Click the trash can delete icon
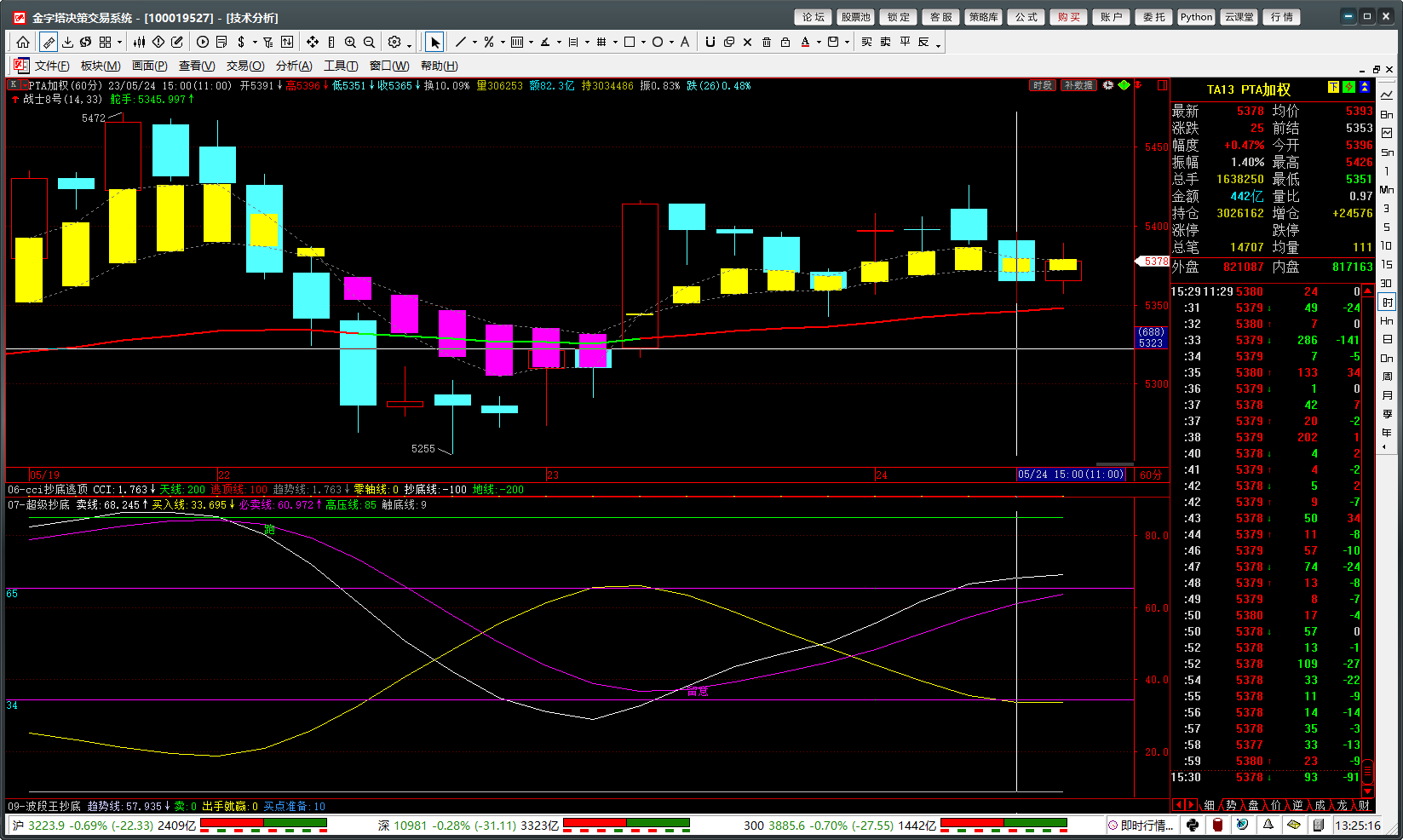The image size is (1403, 840). pos(766,42)
